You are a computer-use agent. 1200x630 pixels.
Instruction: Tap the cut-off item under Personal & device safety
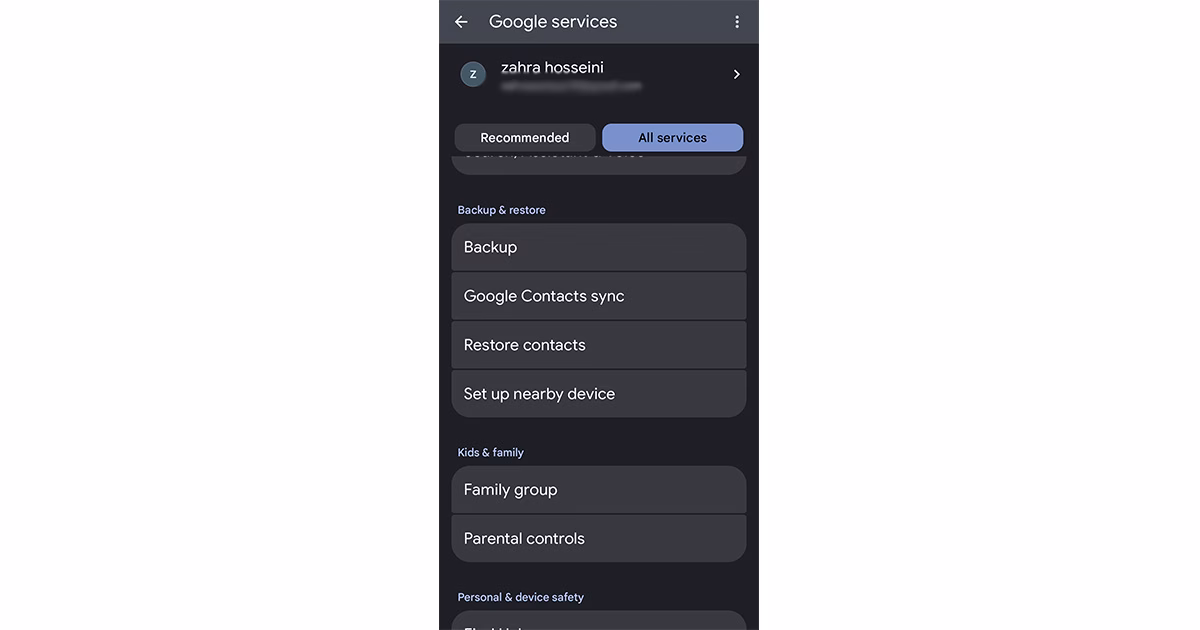coord(598,621)
